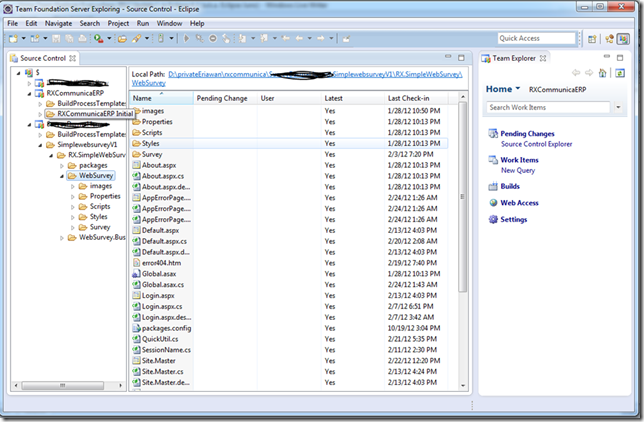The image size is (644, 422).
Task: Click the Open Perspective toolbar icon
Action: 592,38
